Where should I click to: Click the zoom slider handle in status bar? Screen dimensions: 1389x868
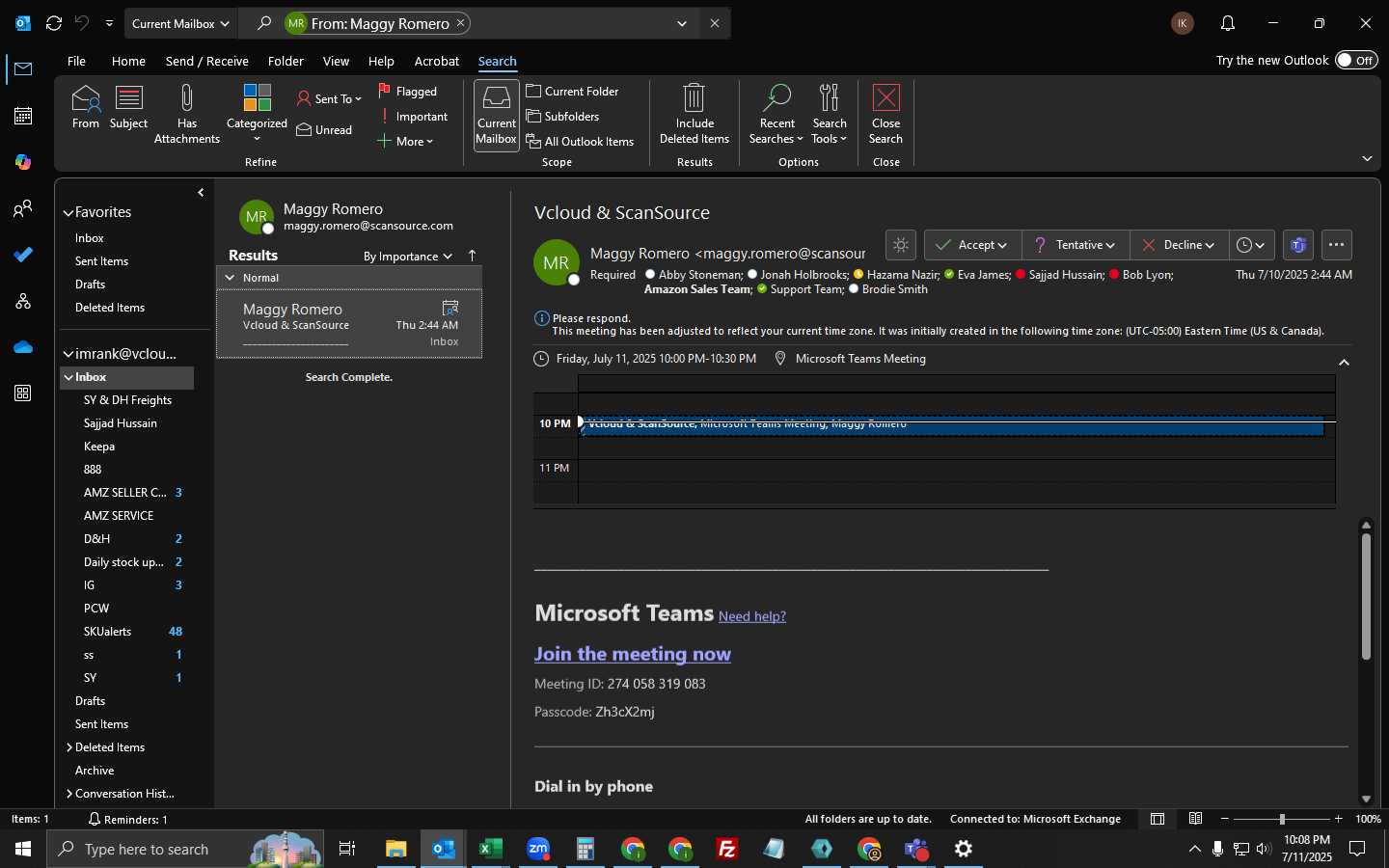[1282, 819]
